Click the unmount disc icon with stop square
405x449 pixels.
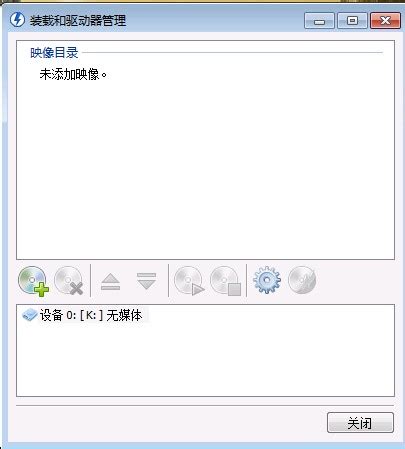pyautogui.click(x=226, y=281)
